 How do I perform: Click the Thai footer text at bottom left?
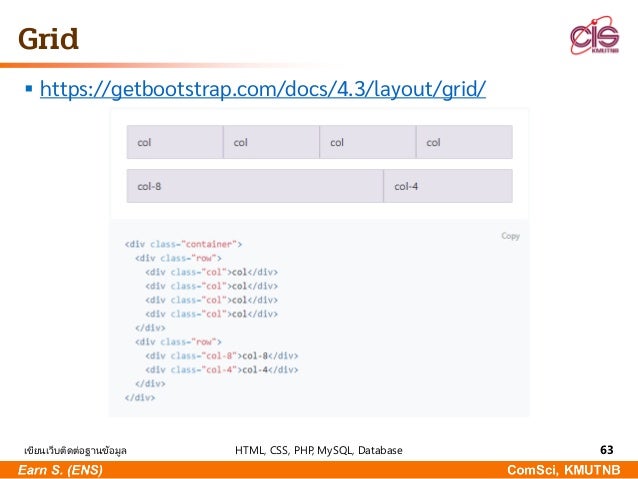75,451
